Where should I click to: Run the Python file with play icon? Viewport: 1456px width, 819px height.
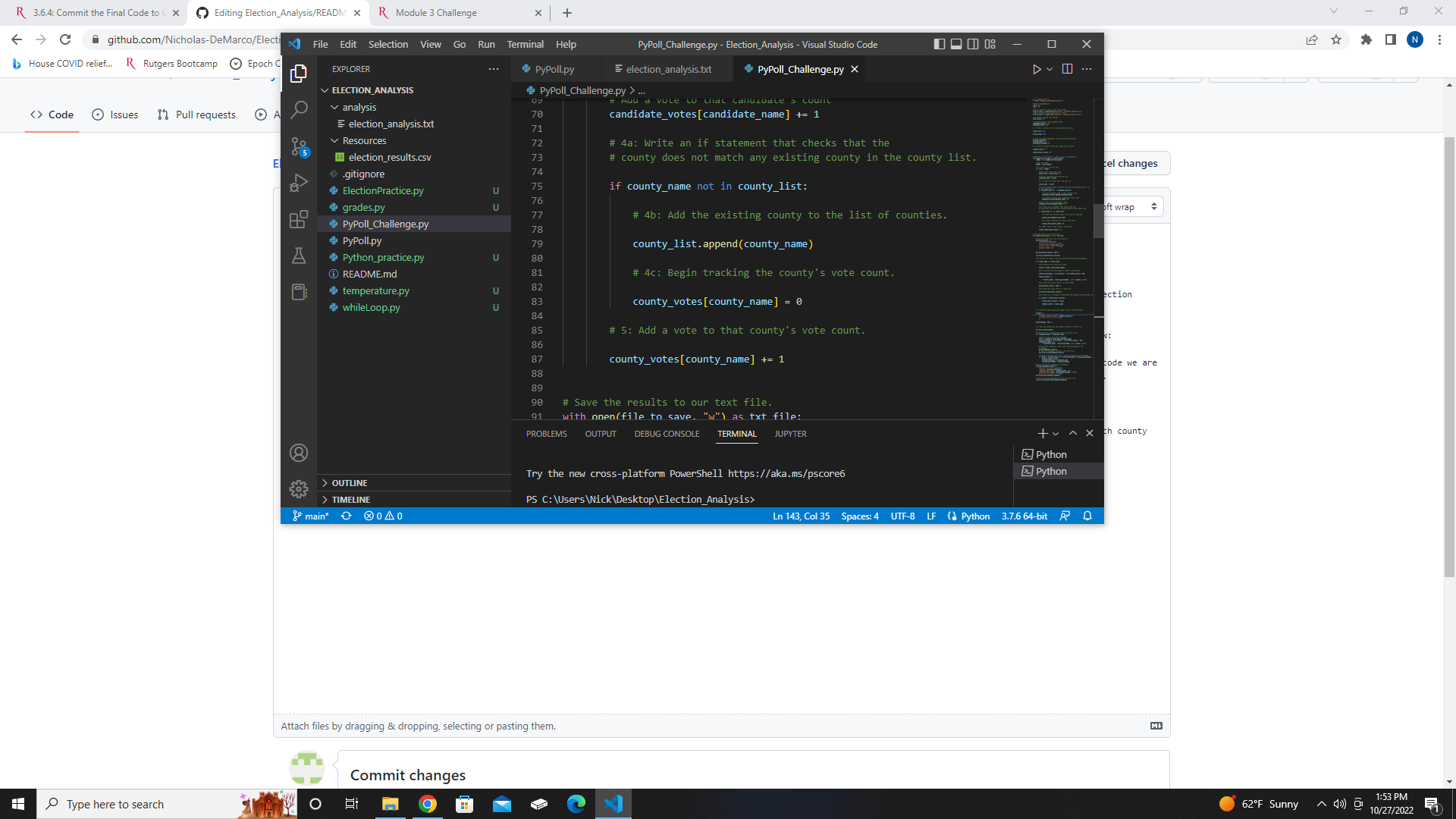tap(1036, 69)
